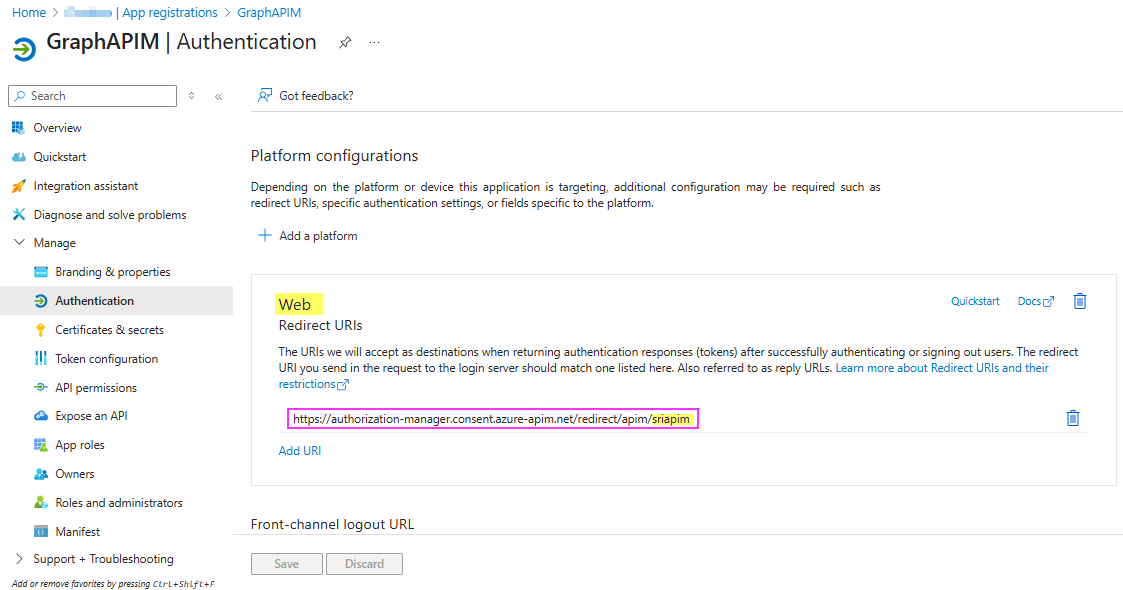Open the Web platform Quickstart link
Viewport: 1123px width, 590px height.
975,301
